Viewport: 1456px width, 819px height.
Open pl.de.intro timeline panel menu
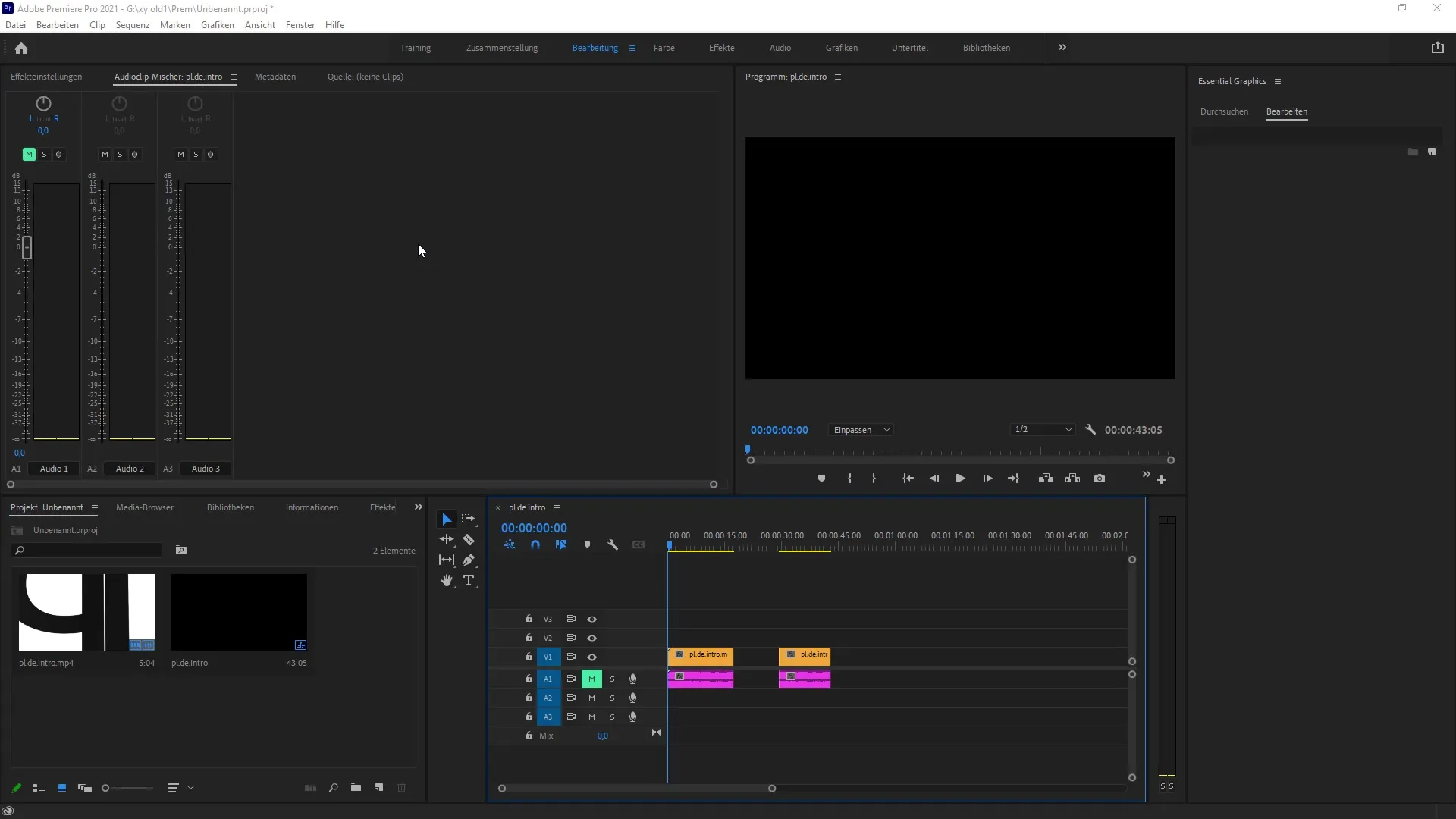[557, 508]
